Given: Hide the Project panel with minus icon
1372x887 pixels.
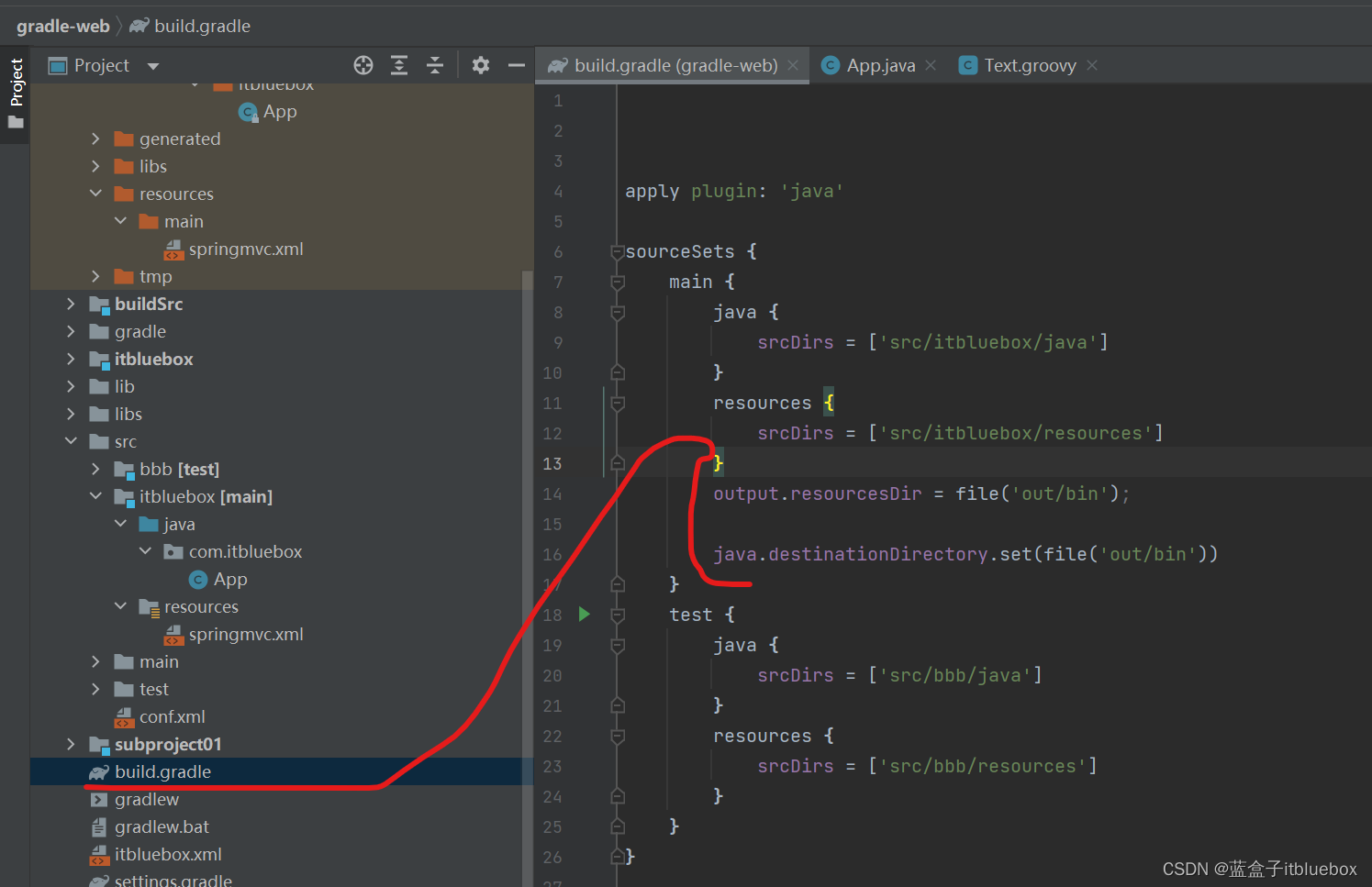Looking at the screenshot, I should (517, 65).
